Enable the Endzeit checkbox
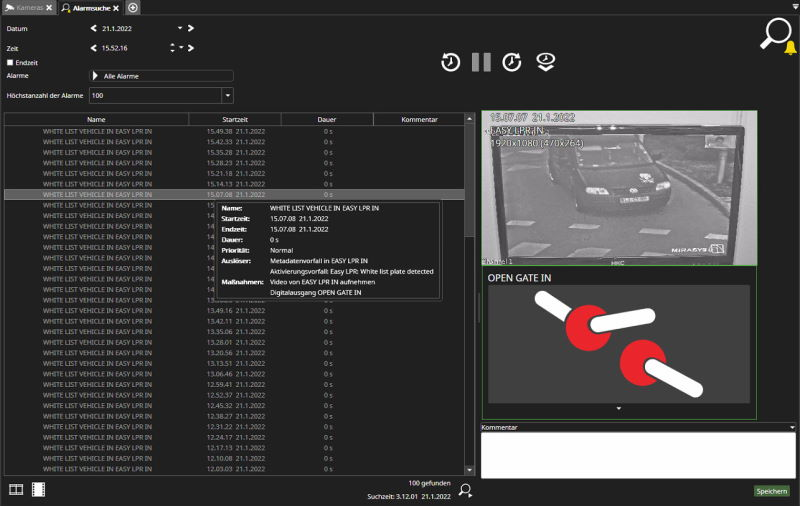Screen dimensions: 800x506 click(x=10, y=62)
